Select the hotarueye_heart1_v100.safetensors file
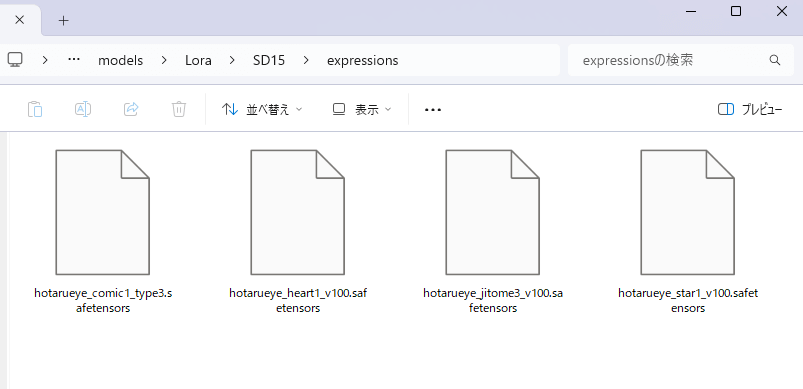 point(298,231)
